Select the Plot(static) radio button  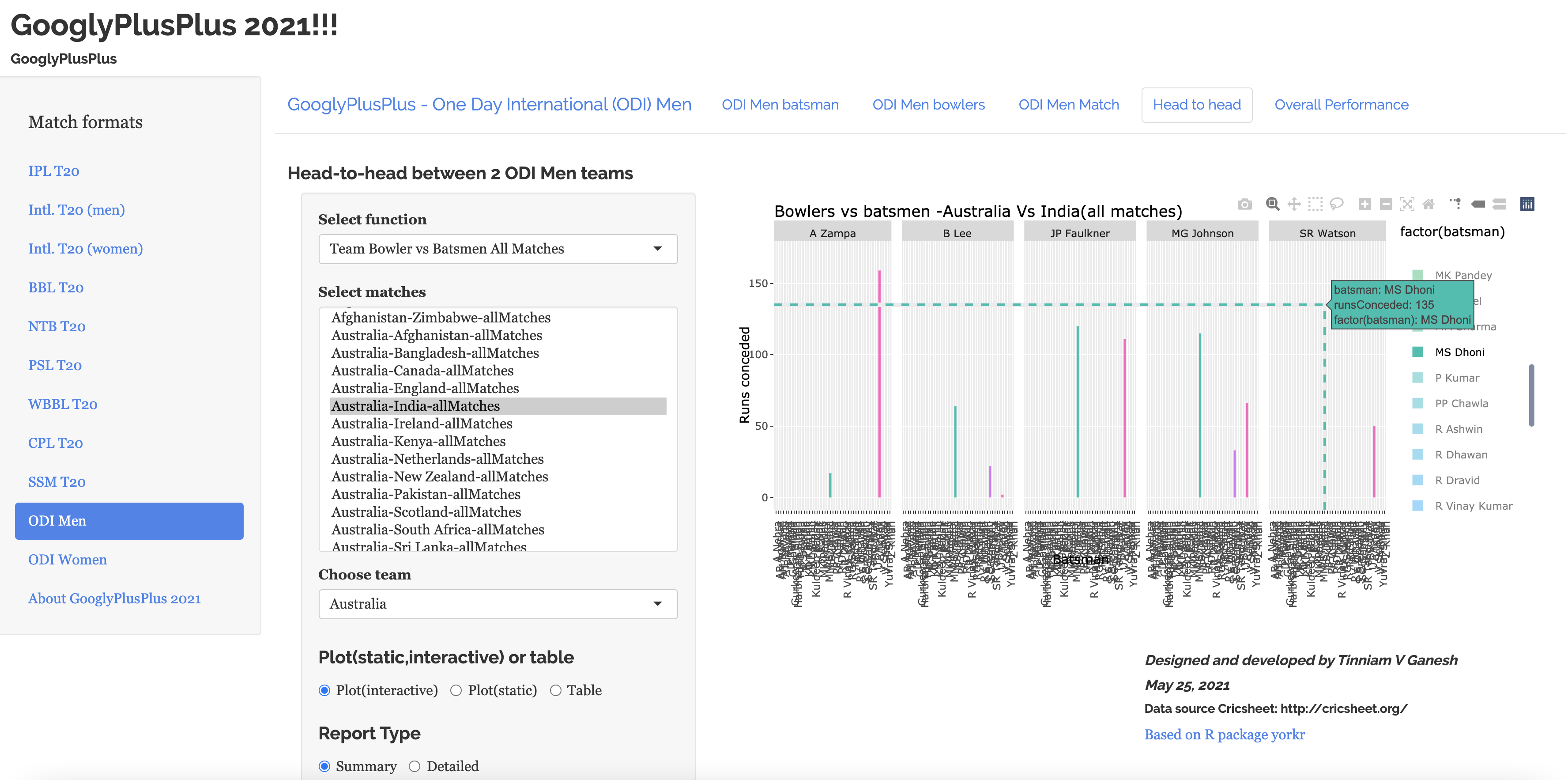tap(456, 690)
